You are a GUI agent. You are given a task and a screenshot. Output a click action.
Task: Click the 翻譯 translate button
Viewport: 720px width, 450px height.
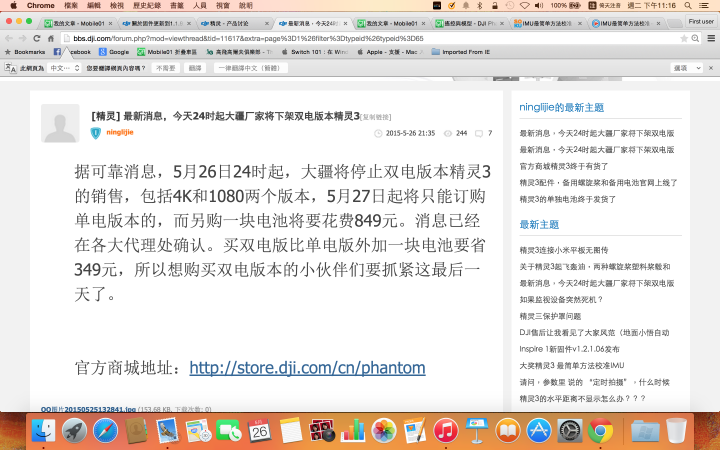[195, 68]
